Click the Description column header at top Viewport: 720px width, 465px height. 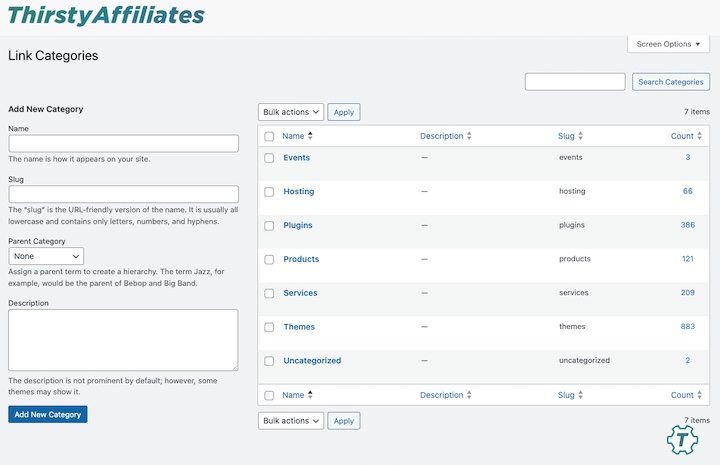pos(442,136)
